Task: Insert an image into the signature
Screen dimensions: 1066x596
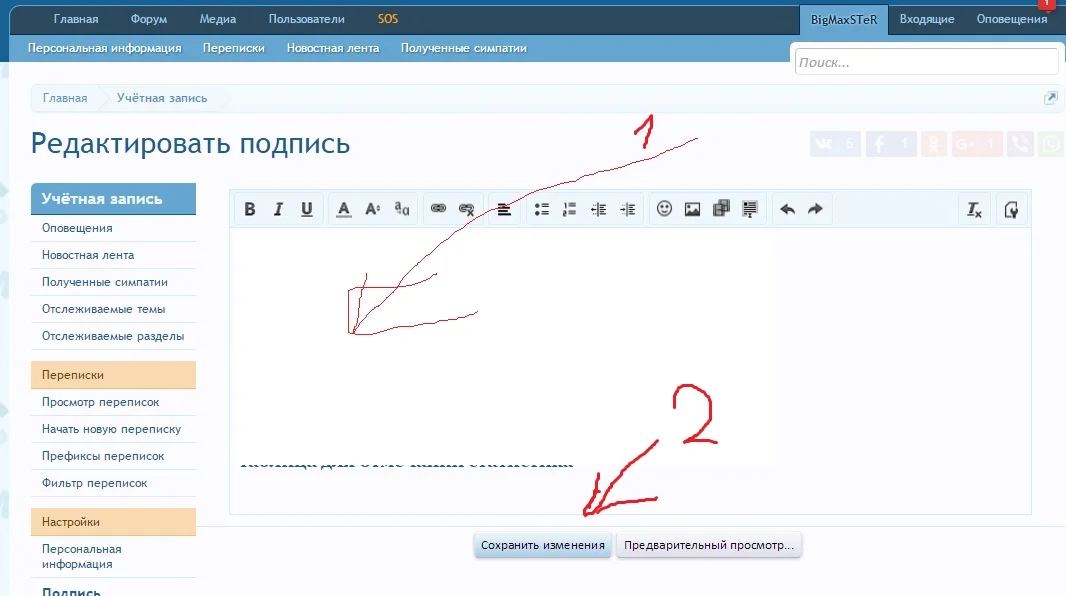Action: 690,209
